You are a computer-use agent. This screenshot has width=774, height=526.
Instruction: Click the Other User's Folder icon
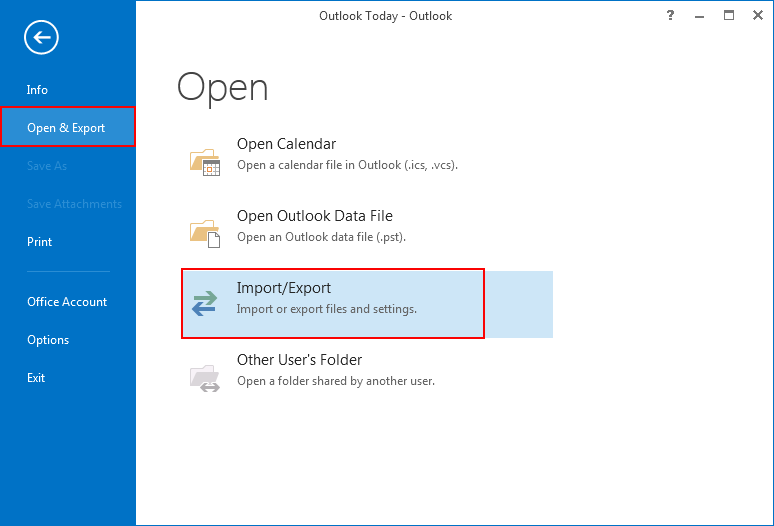tap(205, 378)
